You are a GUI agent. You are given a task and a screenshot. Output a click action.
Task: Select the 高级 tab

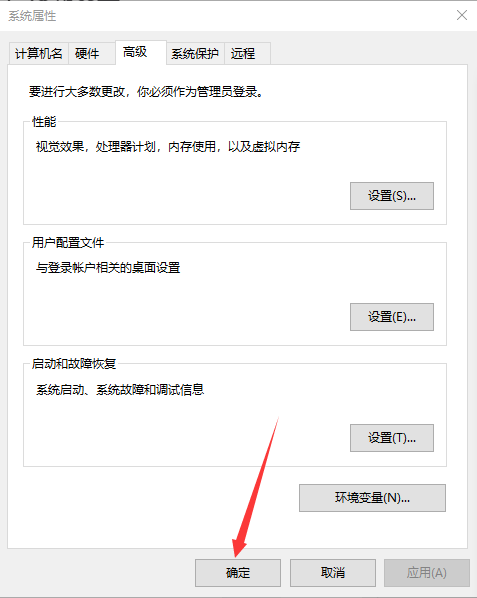(141, 52)
